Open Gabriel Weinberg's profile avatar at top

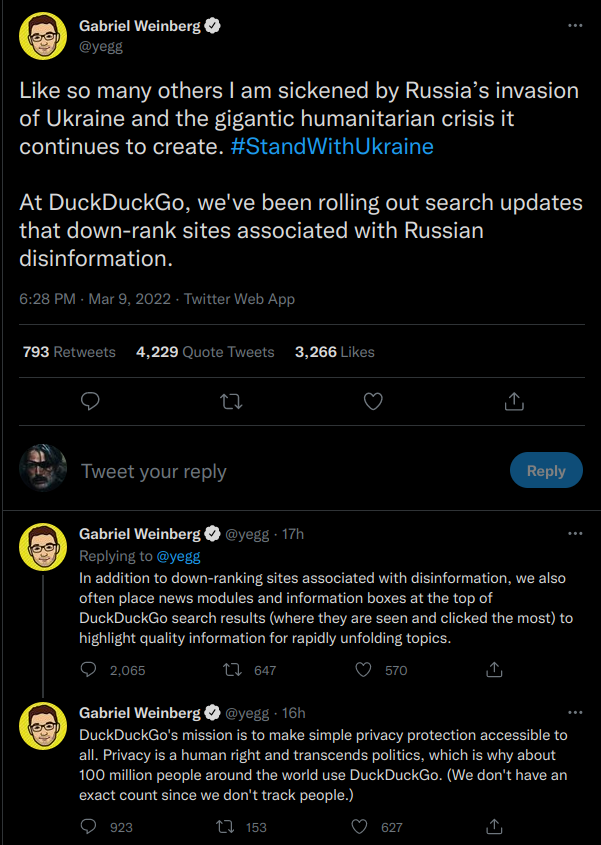(x=44, y=37)
